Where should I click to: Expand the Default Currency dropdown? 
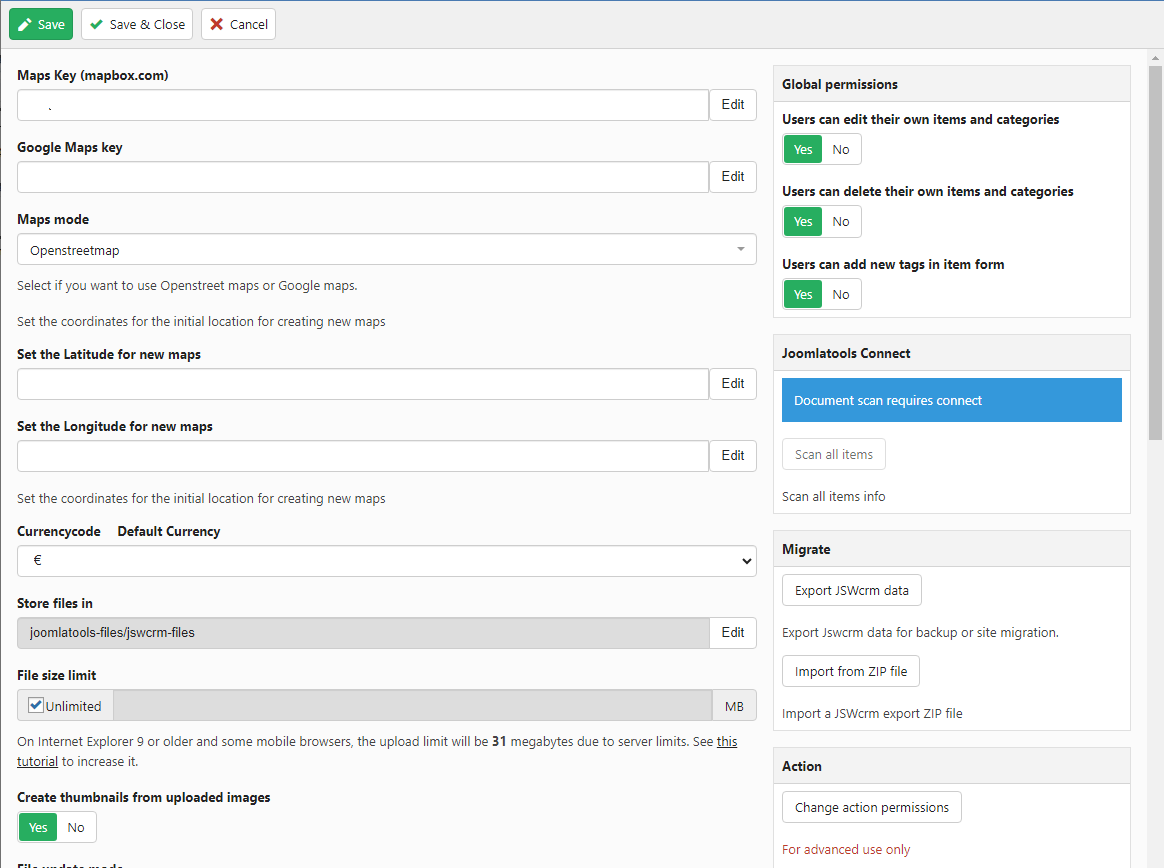point(386,561)
